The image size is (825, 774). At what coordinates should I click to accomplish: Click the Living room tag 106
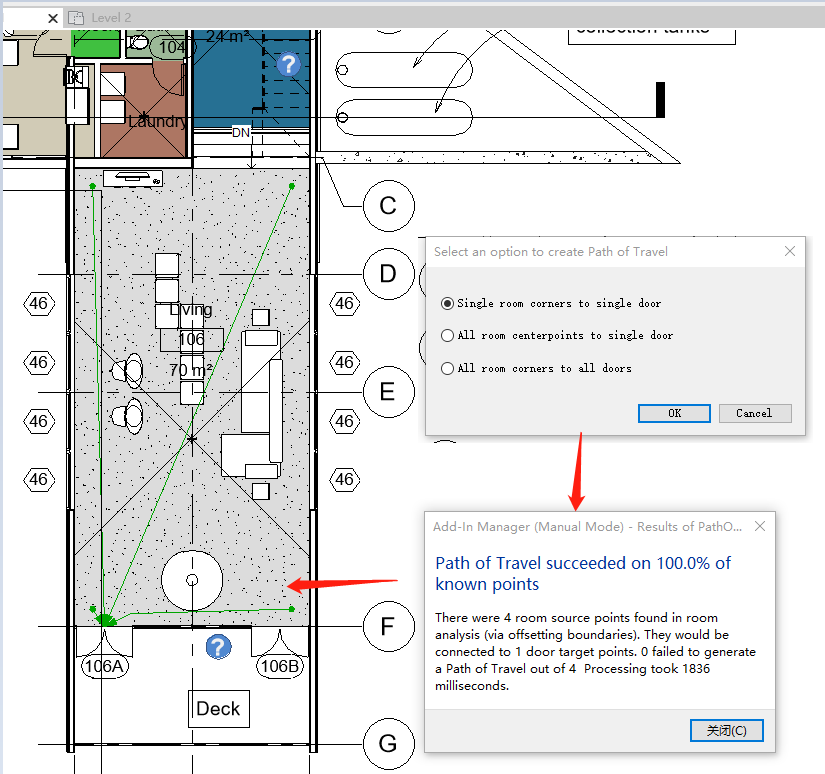click(191, 339)
